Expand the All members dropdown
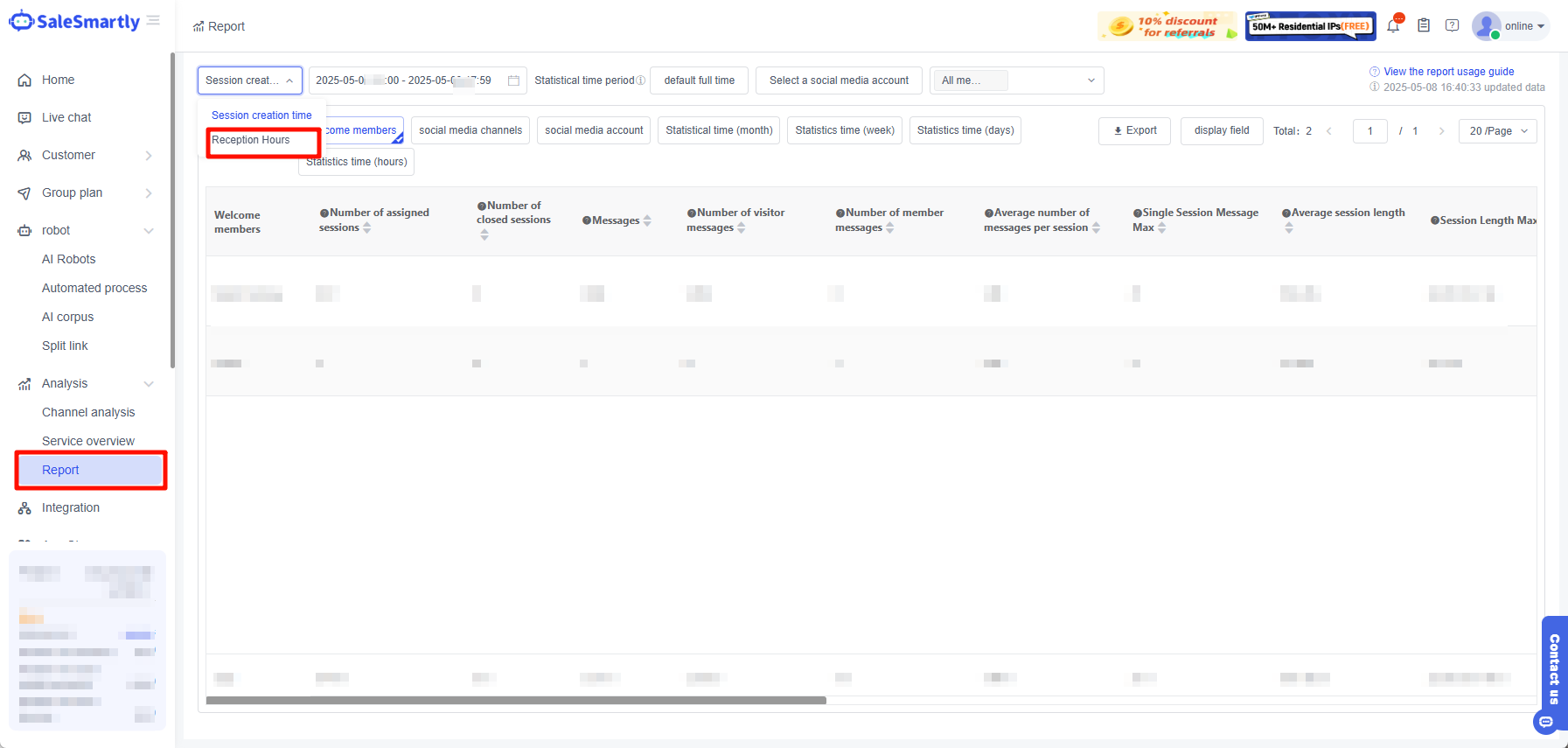Screen dimensions: 1568x748 tap(1016, 80)
